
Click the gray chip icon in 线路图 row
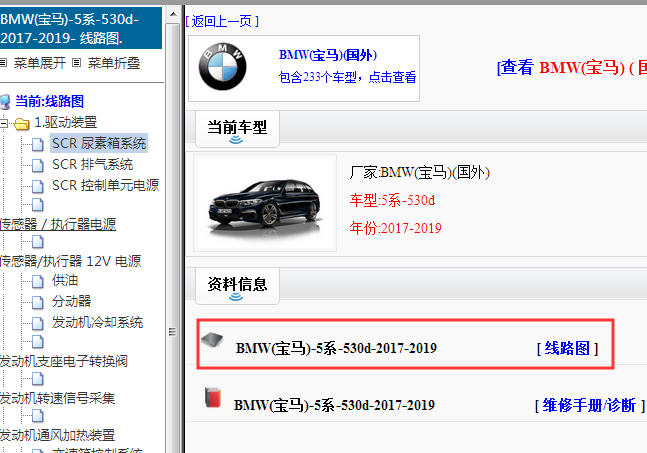tap(212, 340)
